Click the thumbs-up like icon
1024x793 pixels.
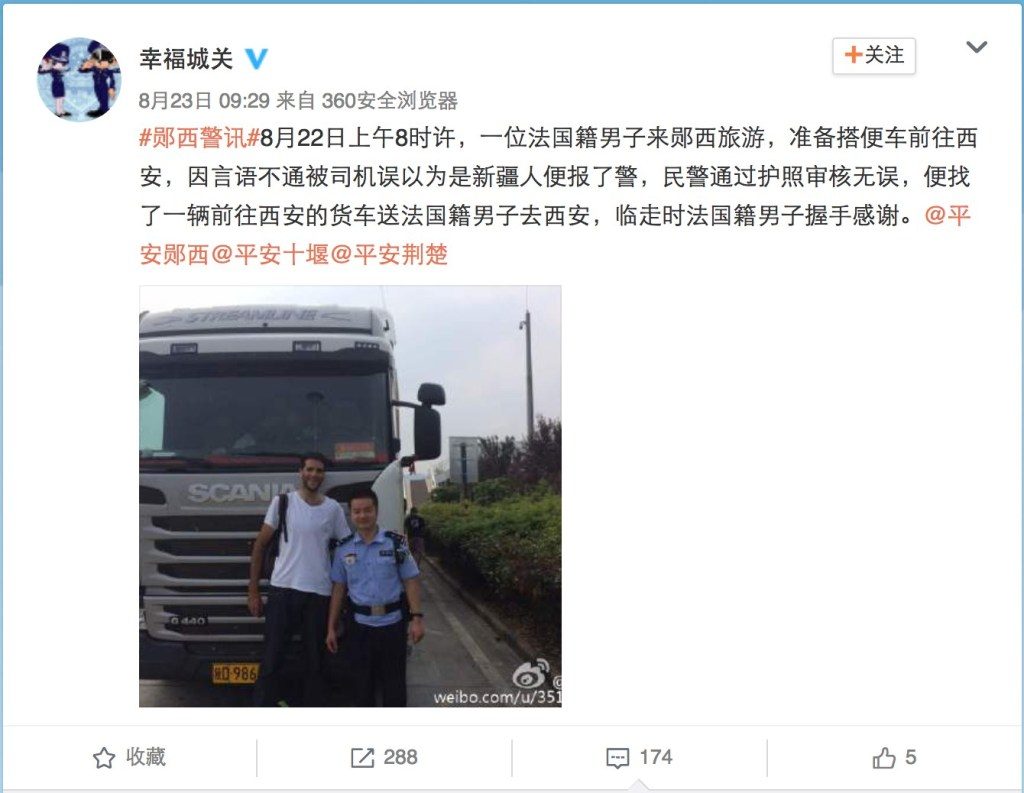coord(884,758)
